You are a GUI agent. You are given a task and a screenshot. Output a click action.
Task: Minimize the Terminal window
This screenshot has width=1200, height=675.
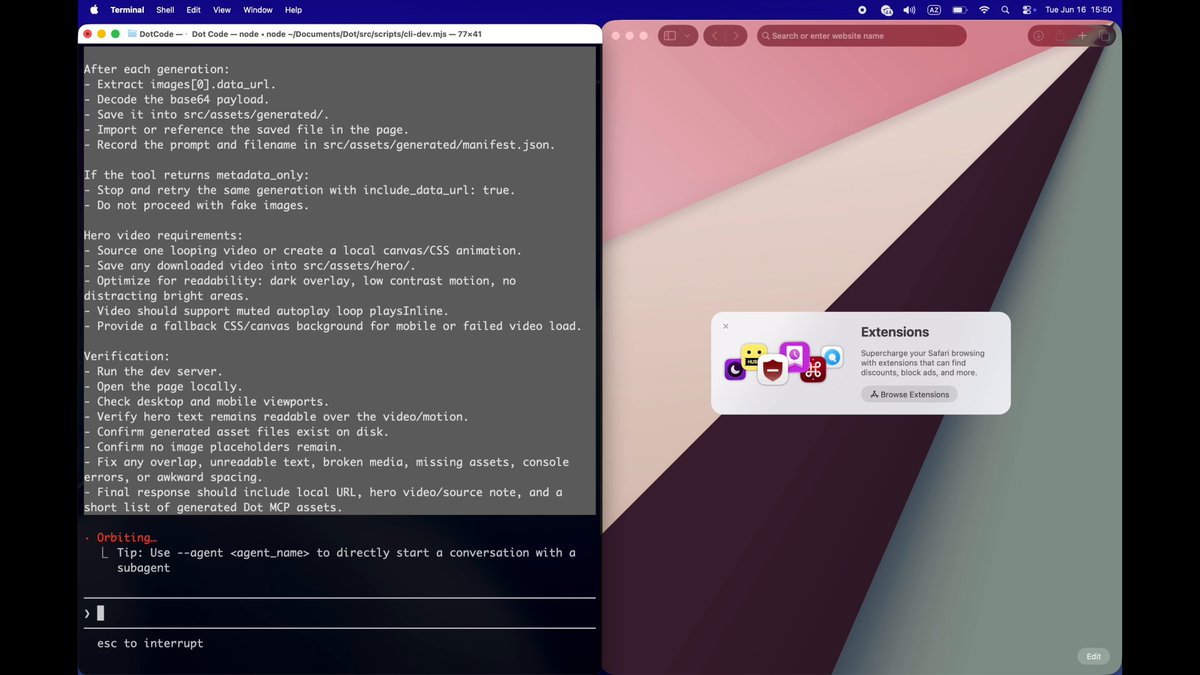(102, 34)
